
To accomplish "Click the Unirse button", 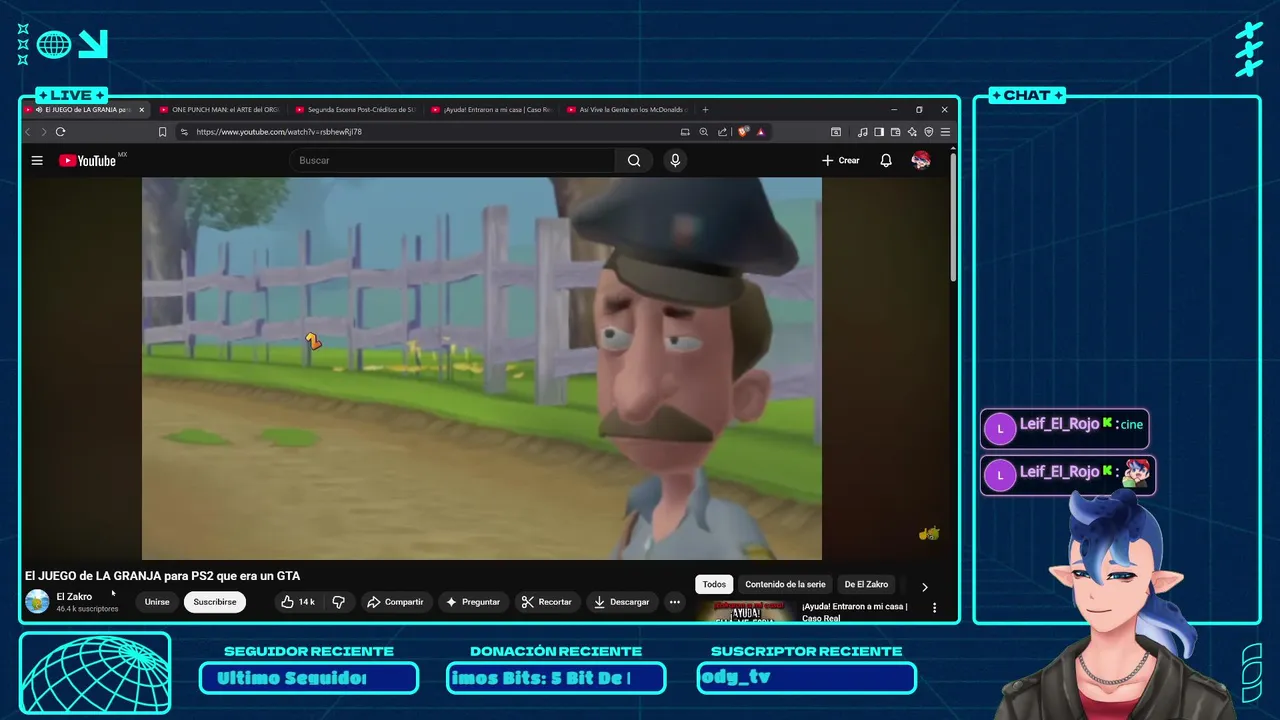I will tap(157, 602).
